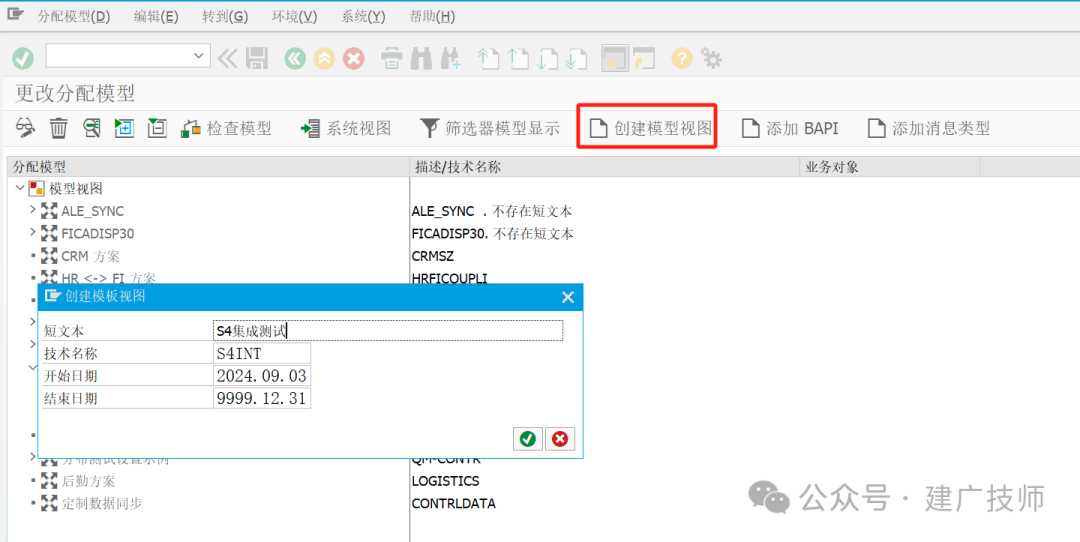Image resolution: width=1080 pixels, height=542 pixels.
Task: Click the Collapse Subtree minus icon
Action: pyautogui.click(x=157, y=127)
